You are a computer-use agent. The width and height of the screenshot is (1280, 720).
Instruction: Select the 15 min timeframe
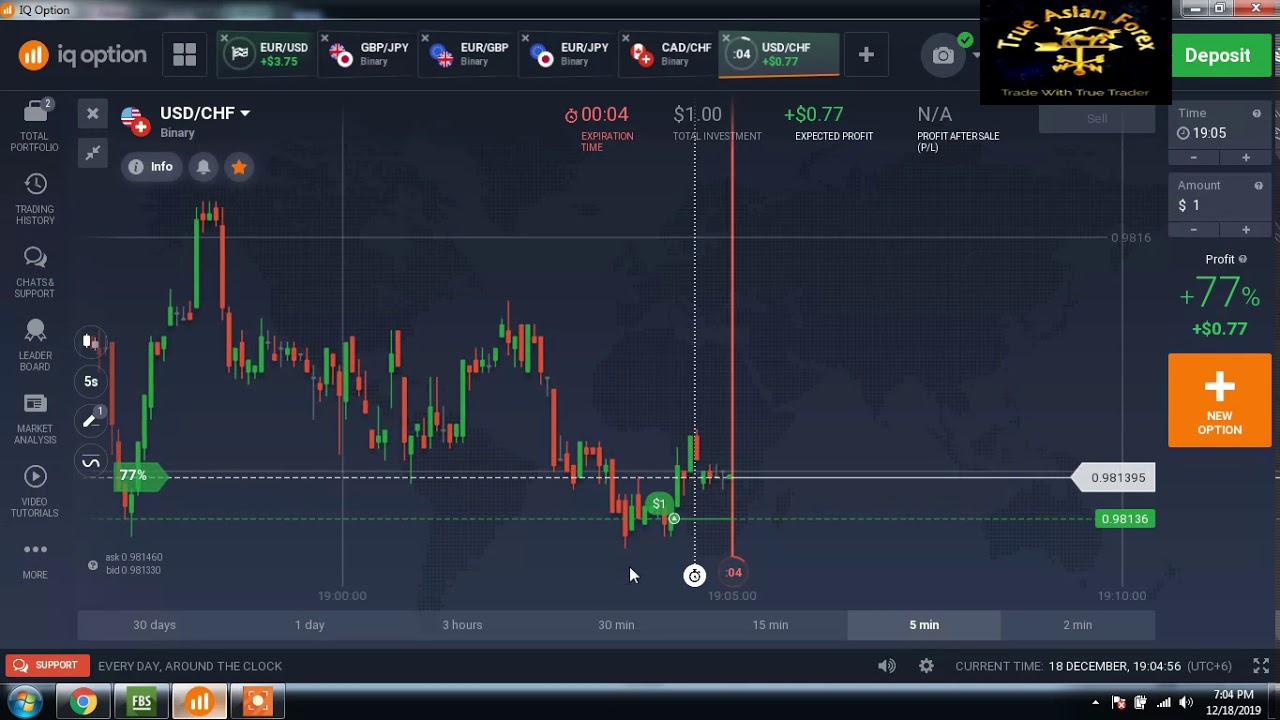tap(771, 625)
